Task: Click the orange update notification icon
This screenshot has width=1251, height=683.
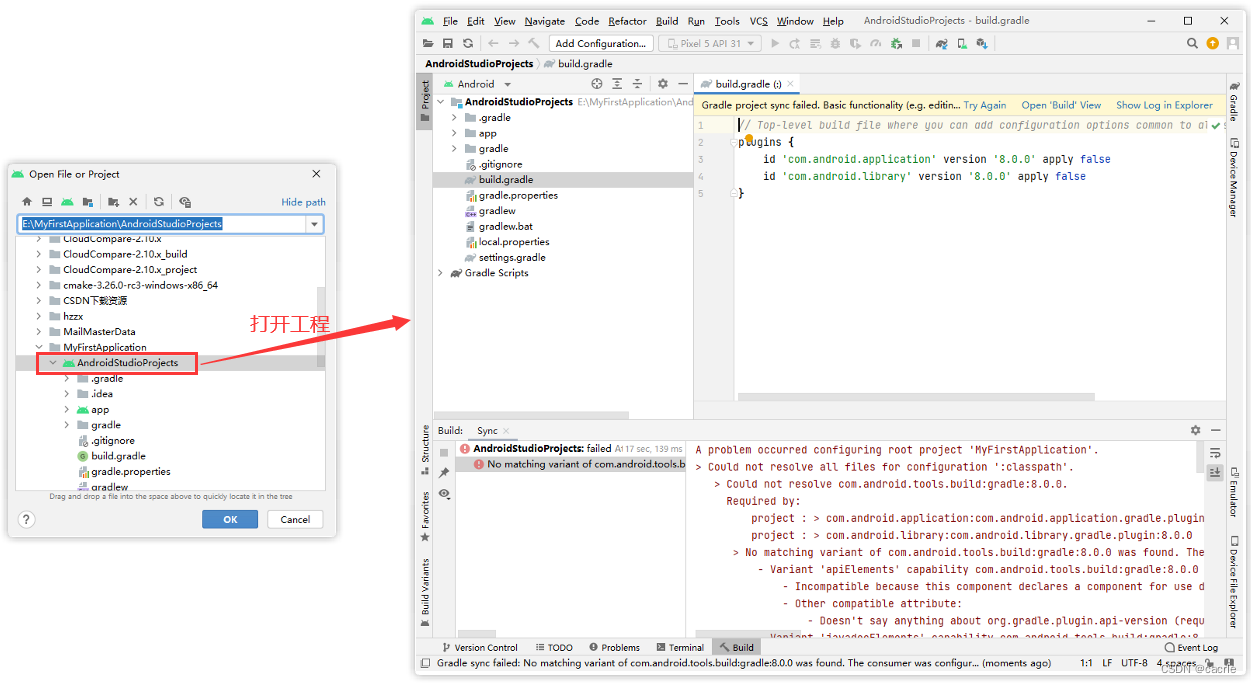Action: 1212,43
